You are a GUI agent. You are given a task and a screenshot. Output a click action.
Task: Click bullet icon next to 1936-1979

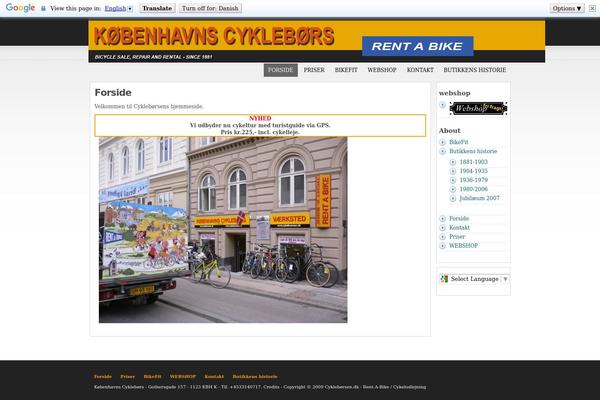[453, 180]
